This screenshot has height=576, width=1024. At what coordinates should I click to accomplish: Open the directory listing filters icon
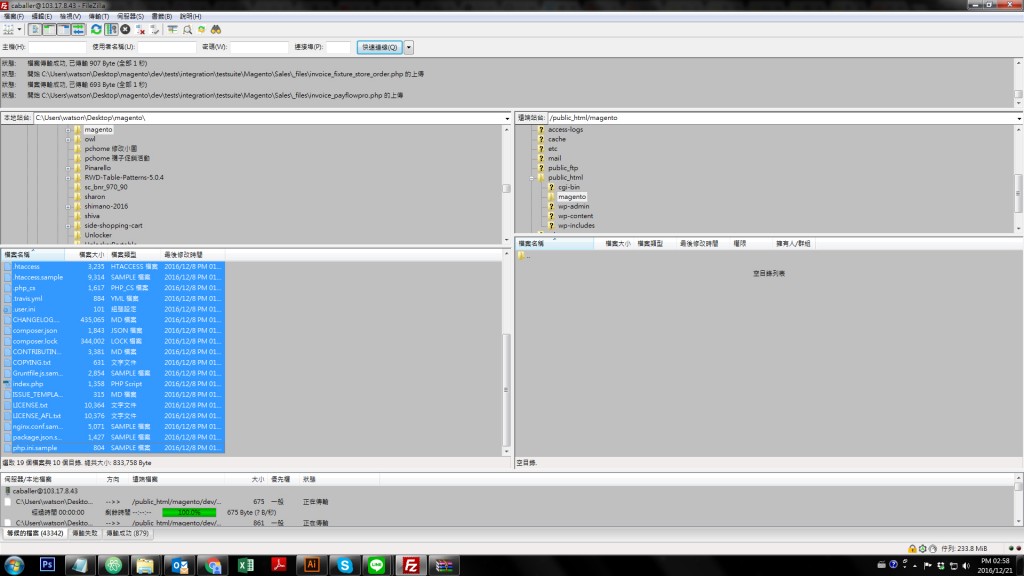point(172,29)
